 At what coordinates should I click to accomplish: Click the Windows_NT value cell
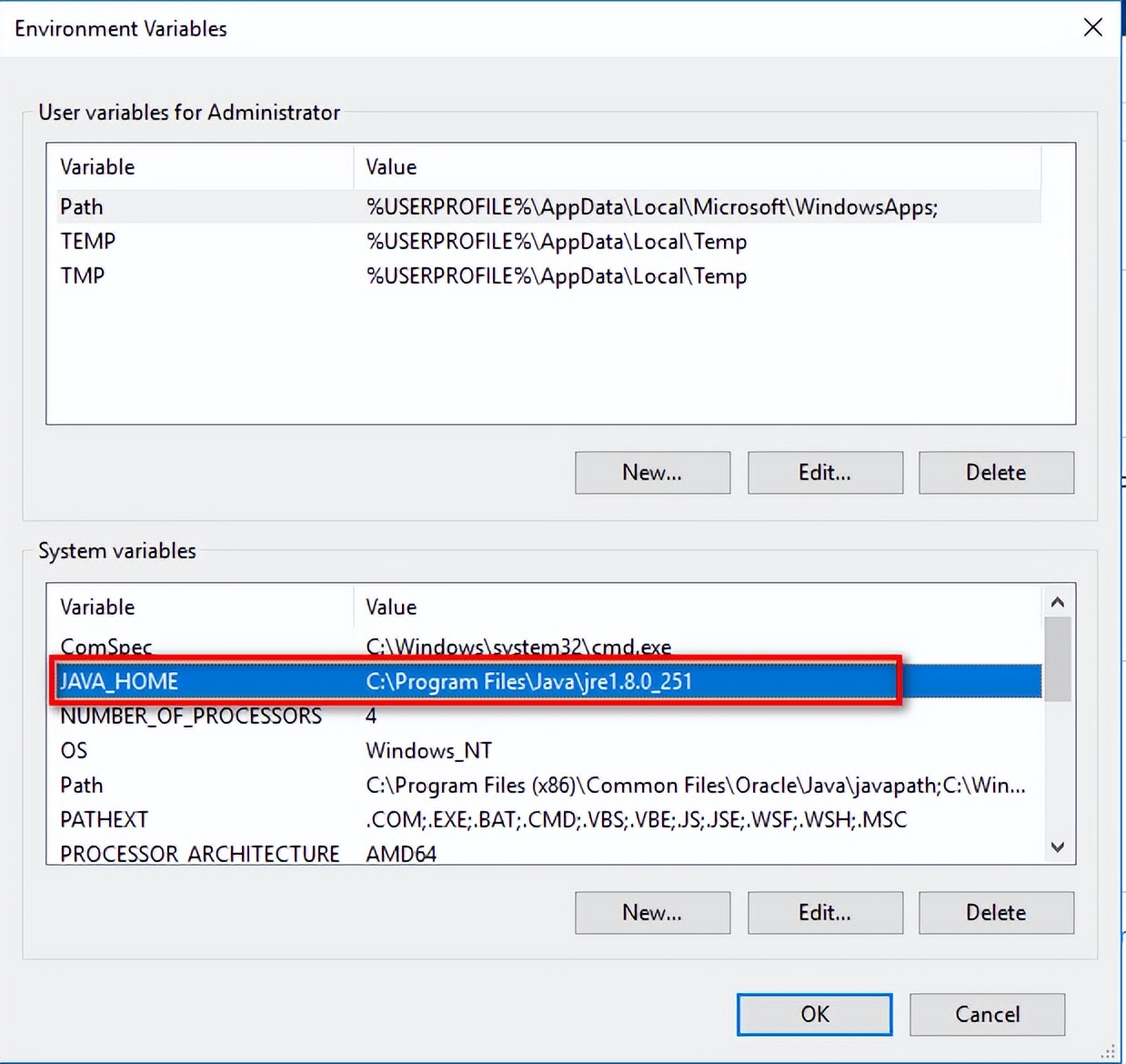(428, 750)
